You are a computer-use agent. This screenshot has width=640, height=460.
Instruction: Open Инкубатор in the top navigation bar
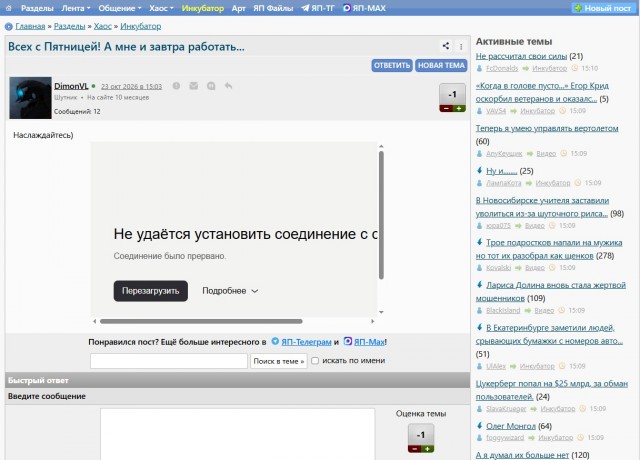point(203,8)
